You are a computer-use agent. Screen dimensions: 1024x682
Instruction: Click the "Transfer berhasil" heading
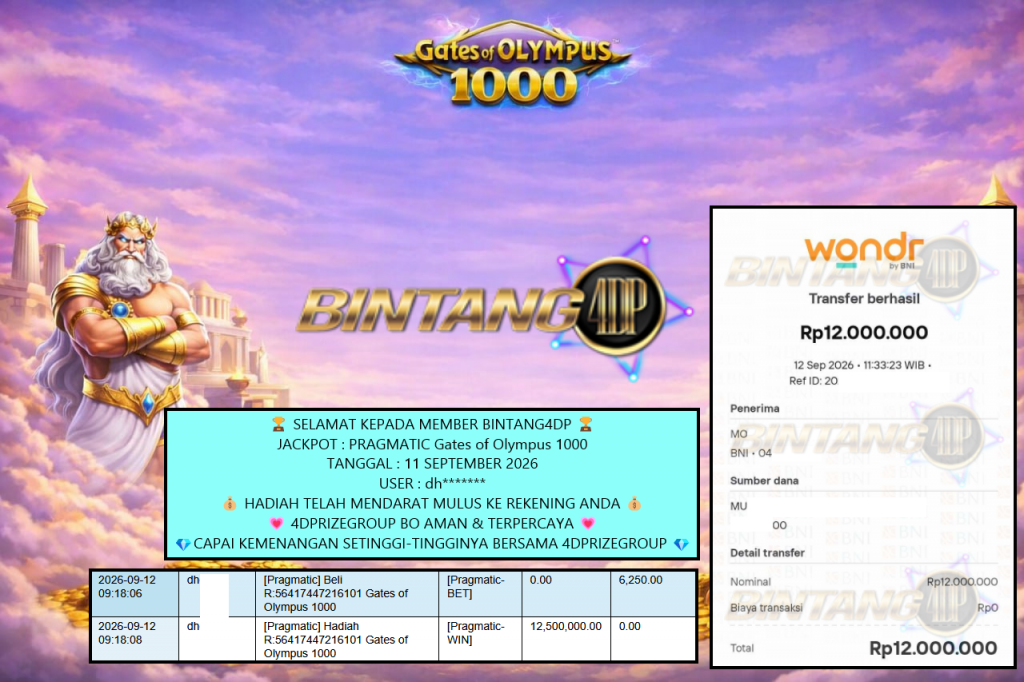point(864,299)
